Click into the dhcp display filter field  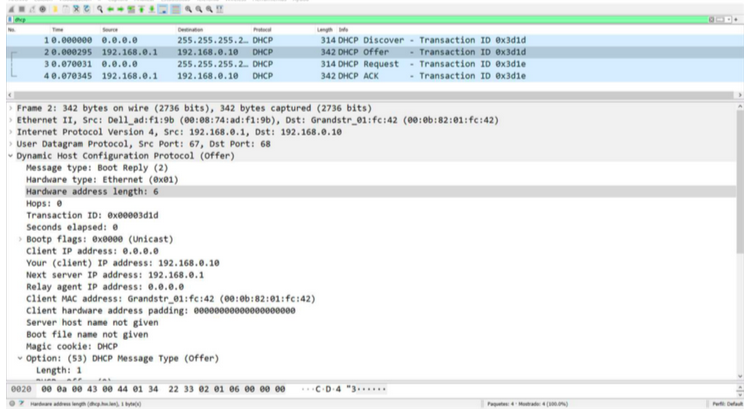coord(361,19)
